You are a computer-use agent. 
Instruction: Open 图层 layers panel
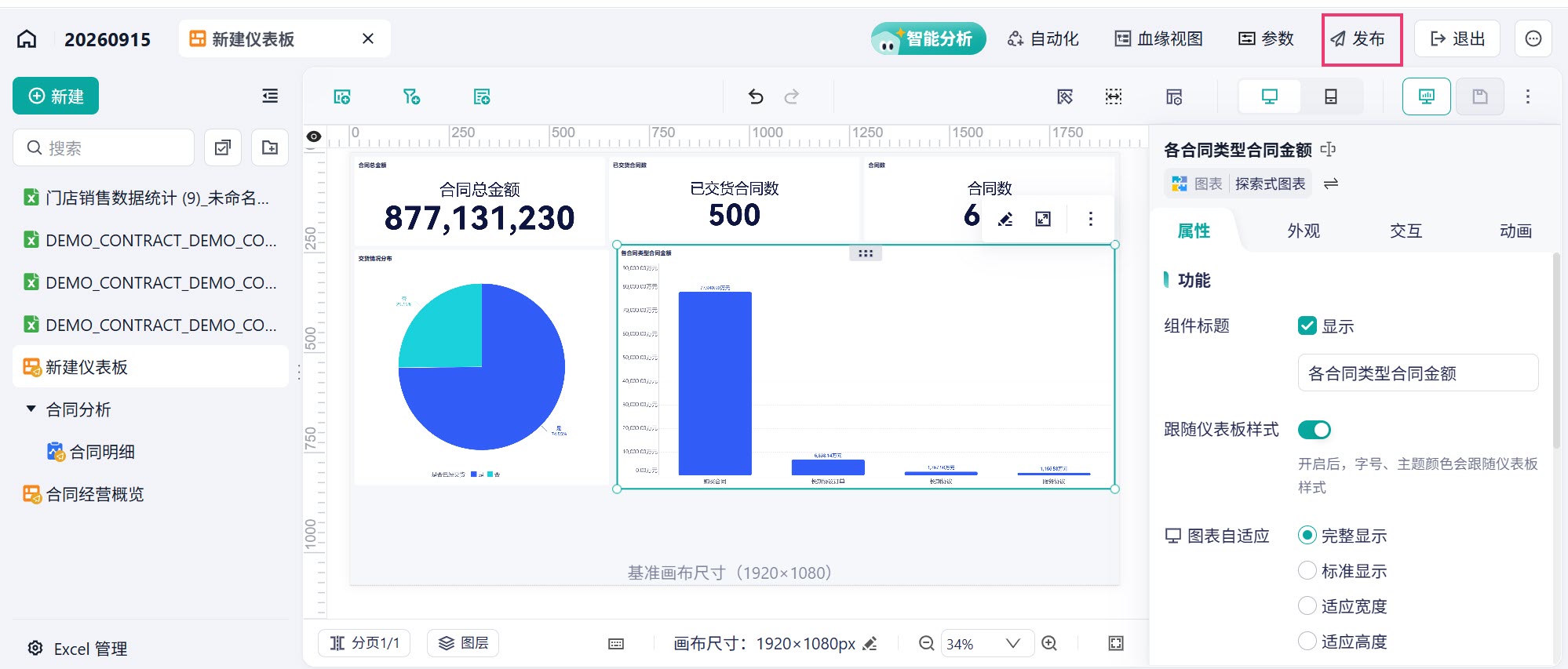[x=463, y=643]
